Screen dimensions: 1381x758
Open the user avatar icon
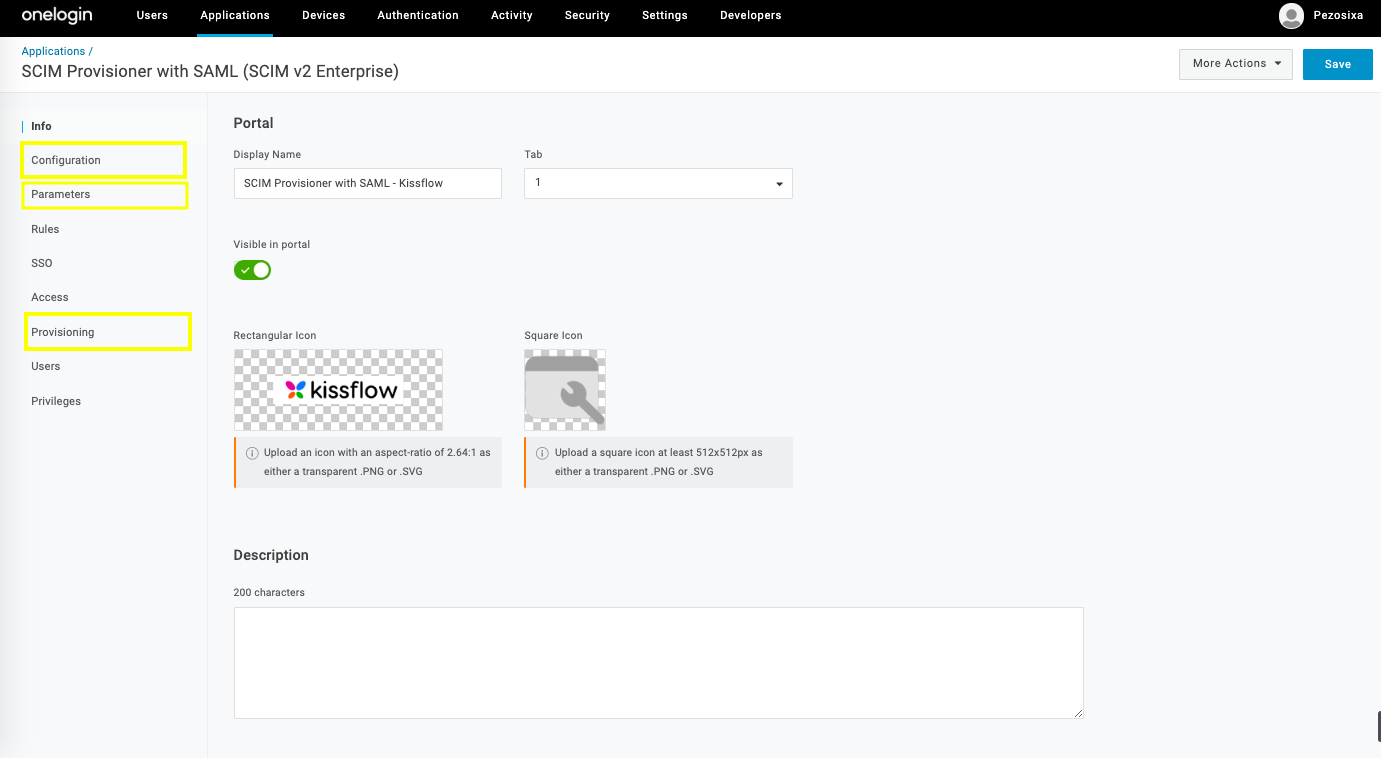click(x=1291, y=15)
